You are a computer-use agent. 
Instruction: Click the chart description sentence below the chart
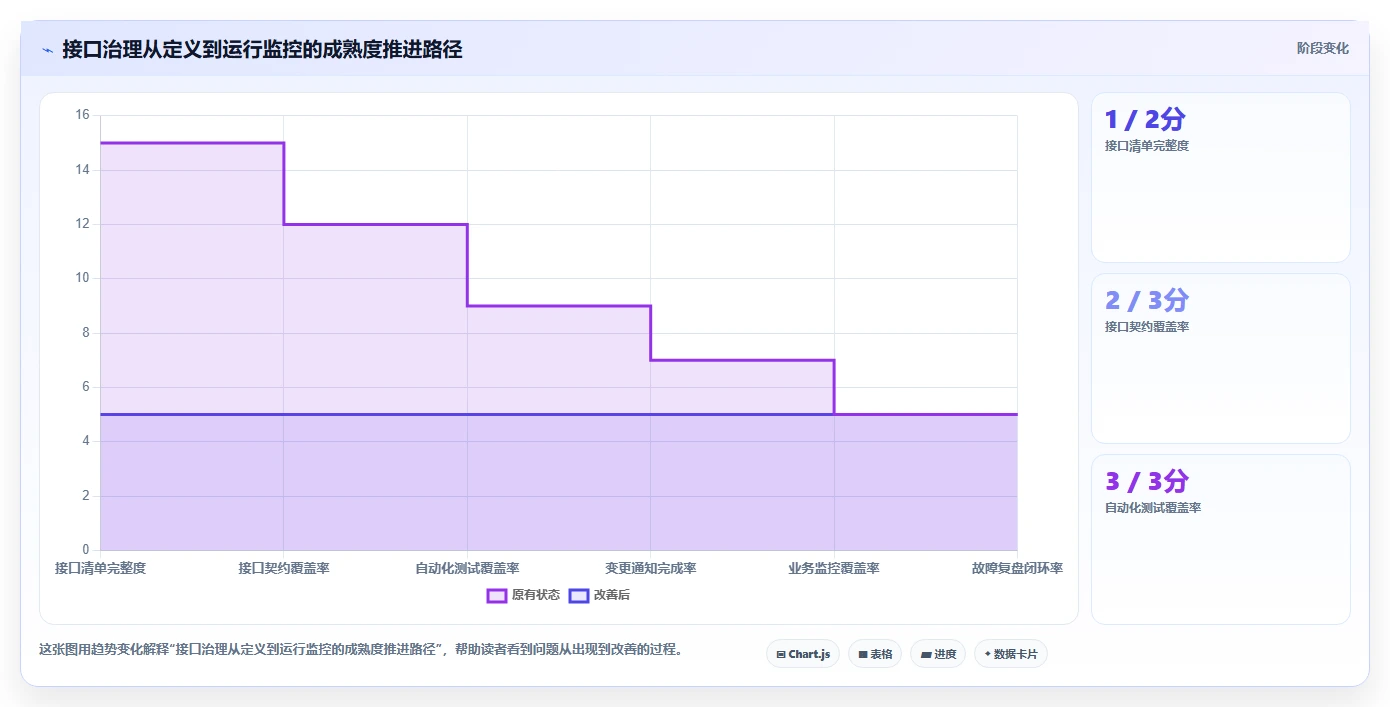[x=362, y=649]
